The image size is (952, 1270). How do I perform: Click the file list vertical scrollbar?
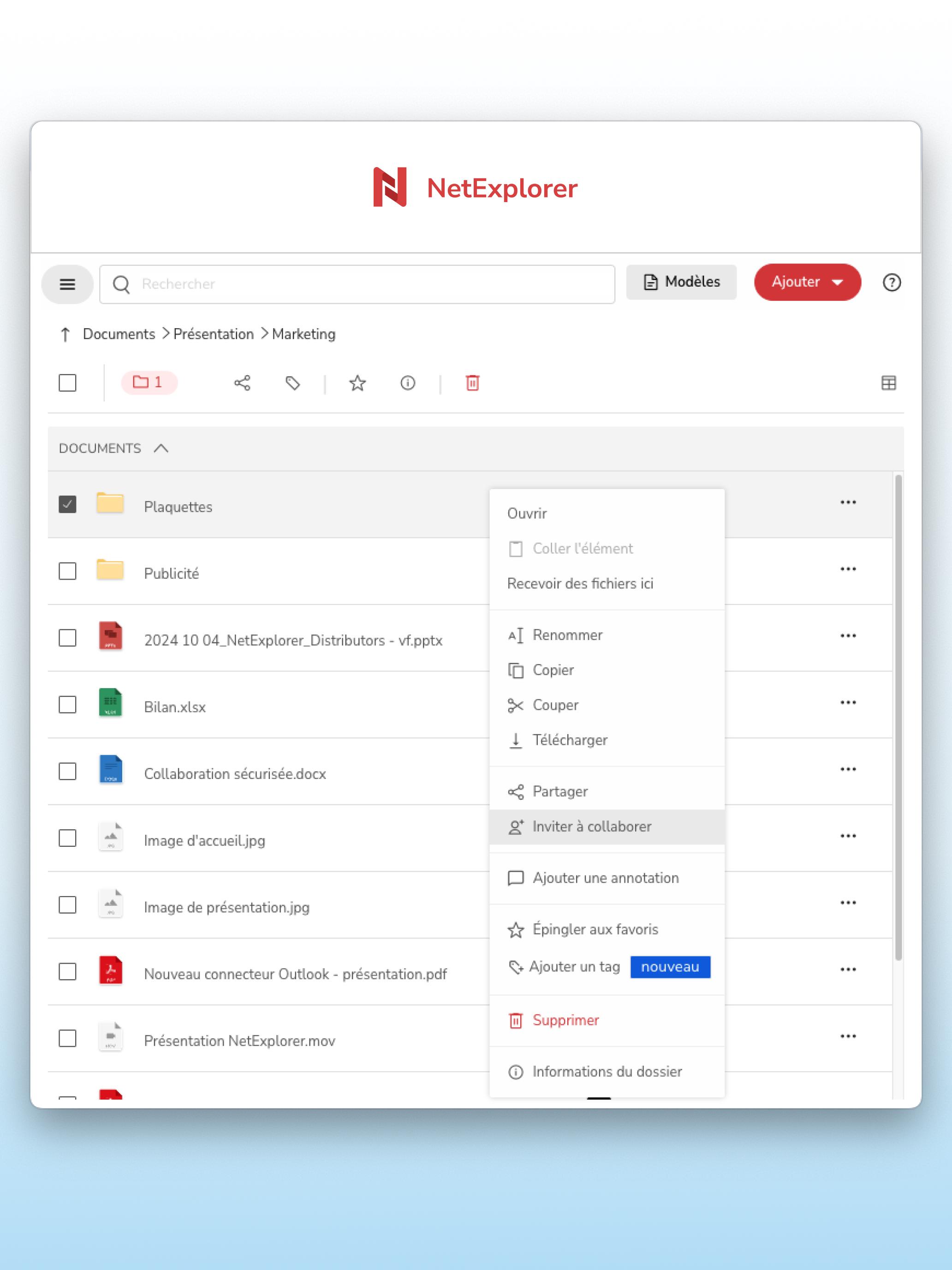pyautogui.click(x=898, y=718)
